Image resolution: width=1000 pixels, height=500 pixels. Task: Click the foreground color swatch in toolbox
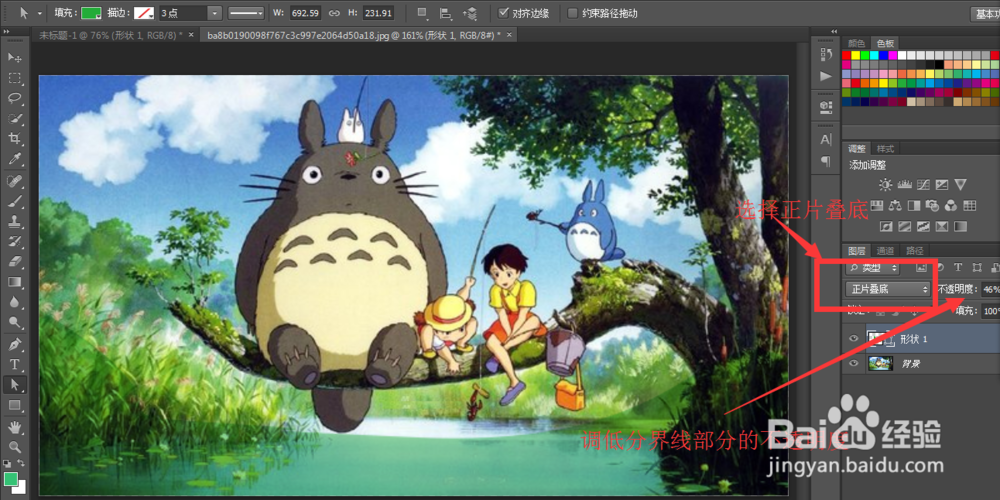(x=11, y=478)
